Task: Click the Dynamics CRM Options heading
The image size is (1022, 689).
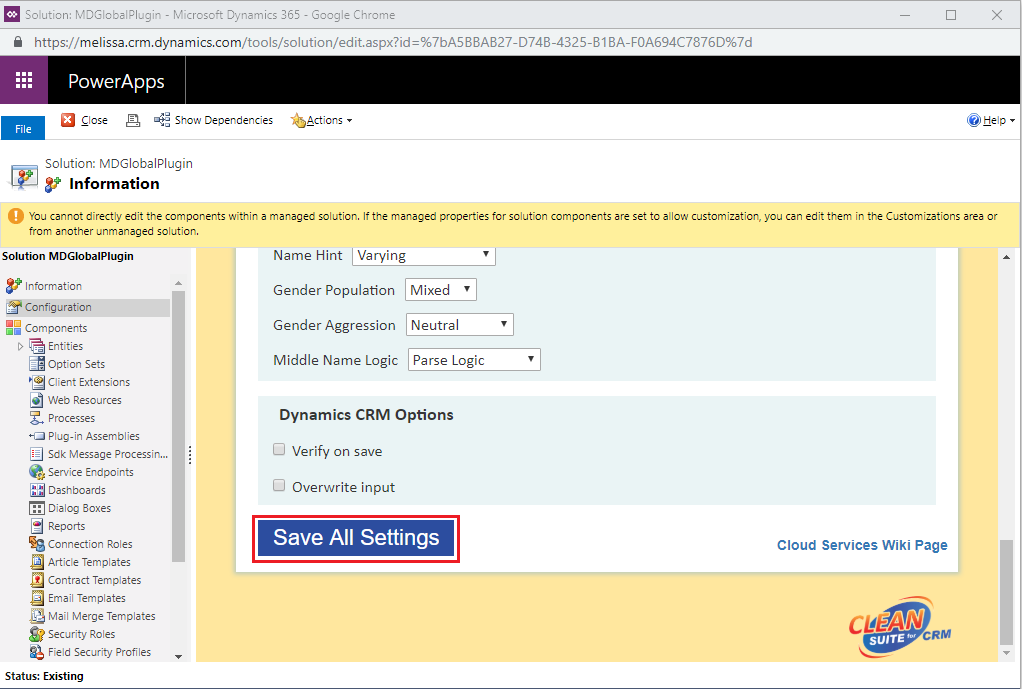Action: pos(366,415)
